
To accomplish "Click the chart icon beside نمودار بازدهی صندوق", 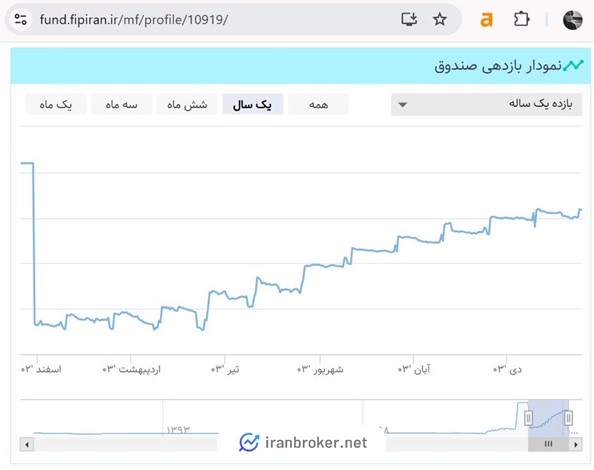I will click(573, 66).
